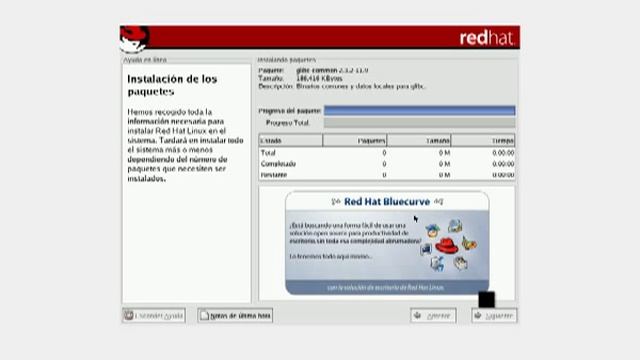The width and height of the screenshot is (640, 360).
Task: Click the Estado column header
Action: pos(291,140)
